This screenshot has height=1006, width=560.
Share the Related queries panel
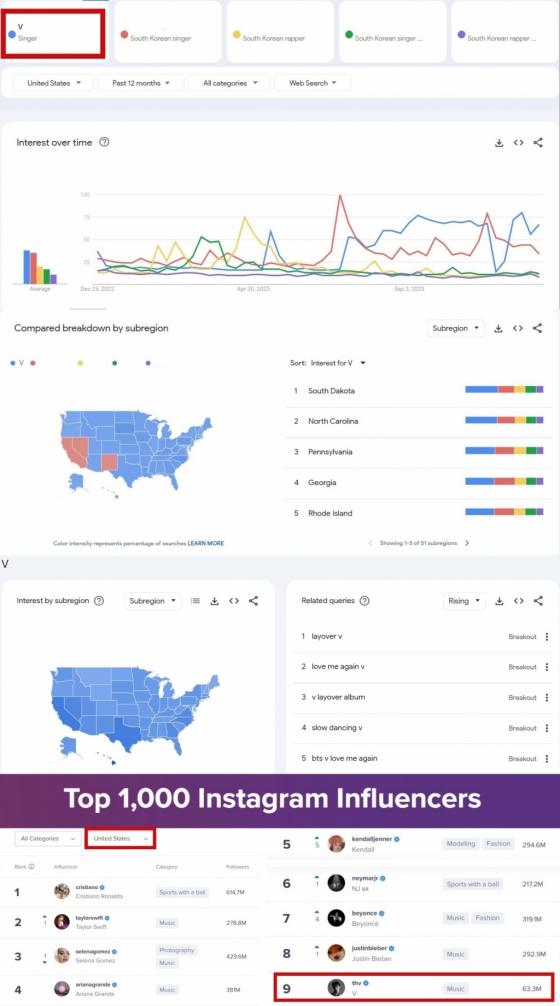tap(538, 601)
